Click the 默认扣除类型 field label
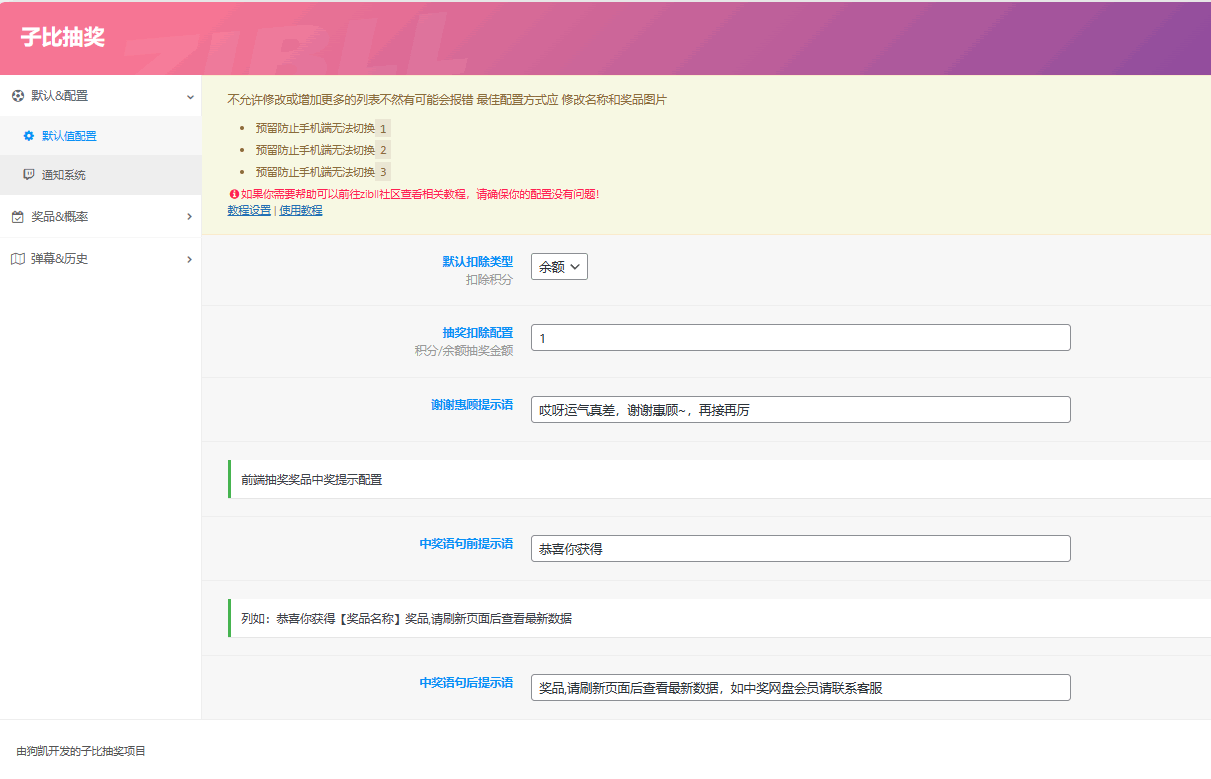 [477, 262]
